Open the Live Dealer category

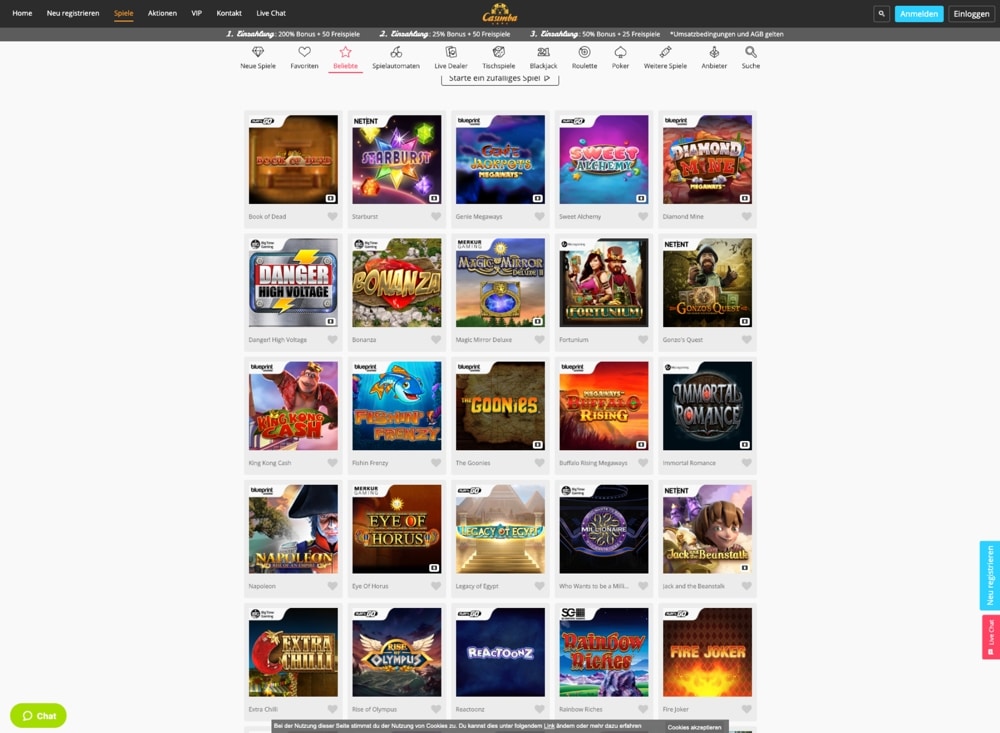pos(451,57)
